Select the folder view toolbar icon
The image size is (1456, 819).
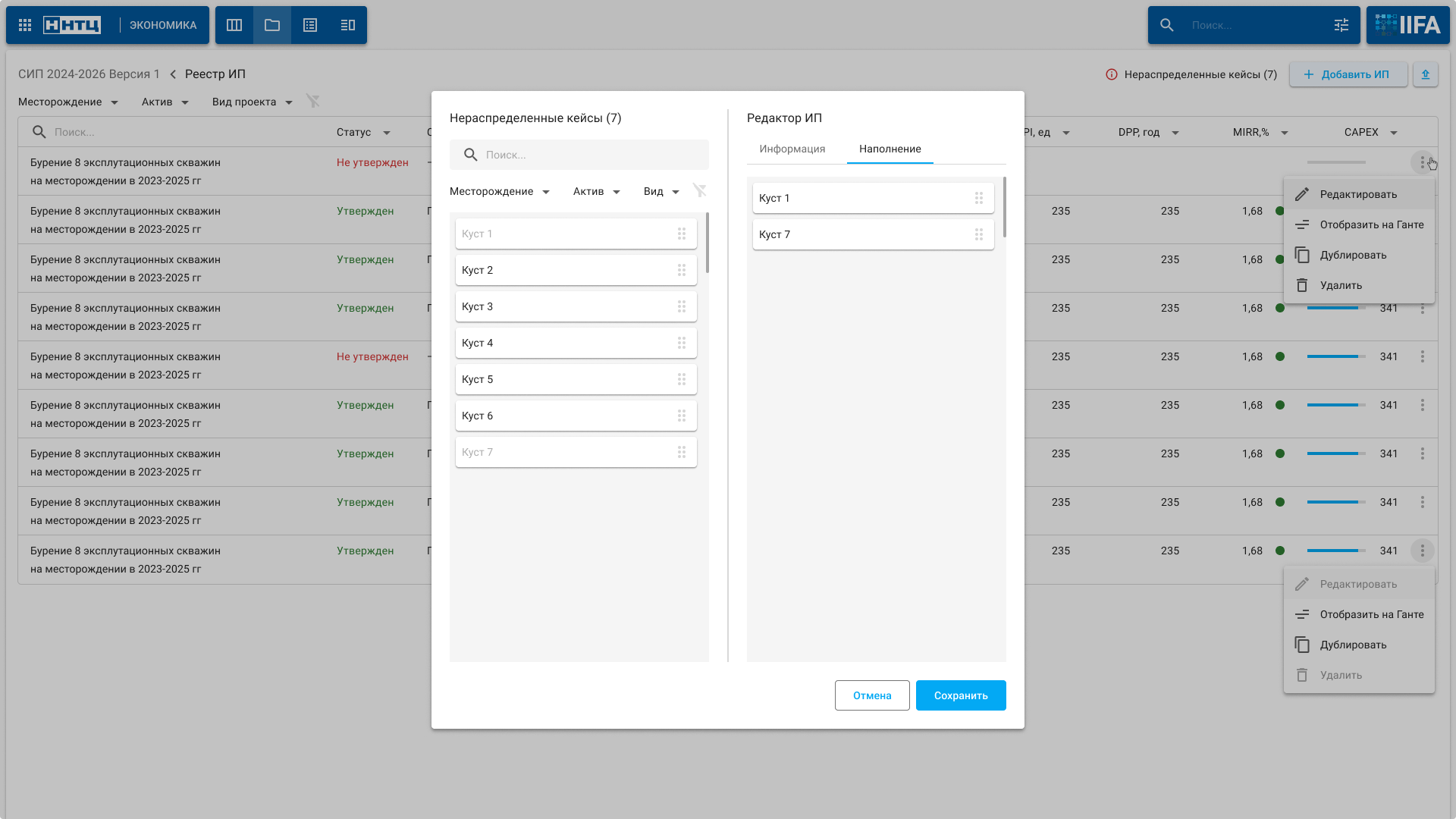(272, 25)
